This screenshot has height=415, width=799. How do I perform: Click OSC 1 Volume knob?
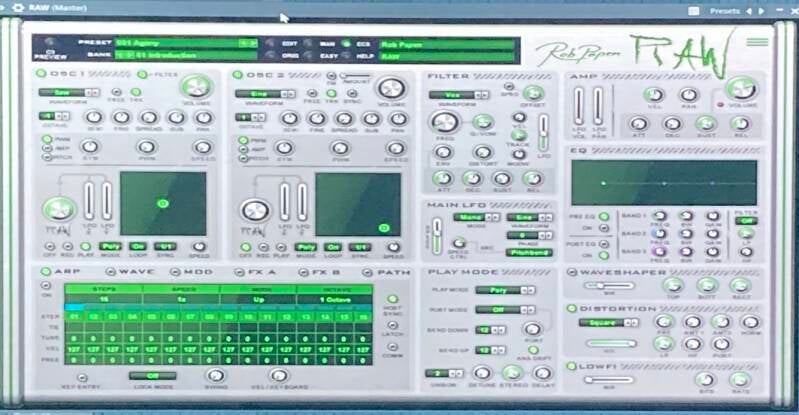point(196,87)
